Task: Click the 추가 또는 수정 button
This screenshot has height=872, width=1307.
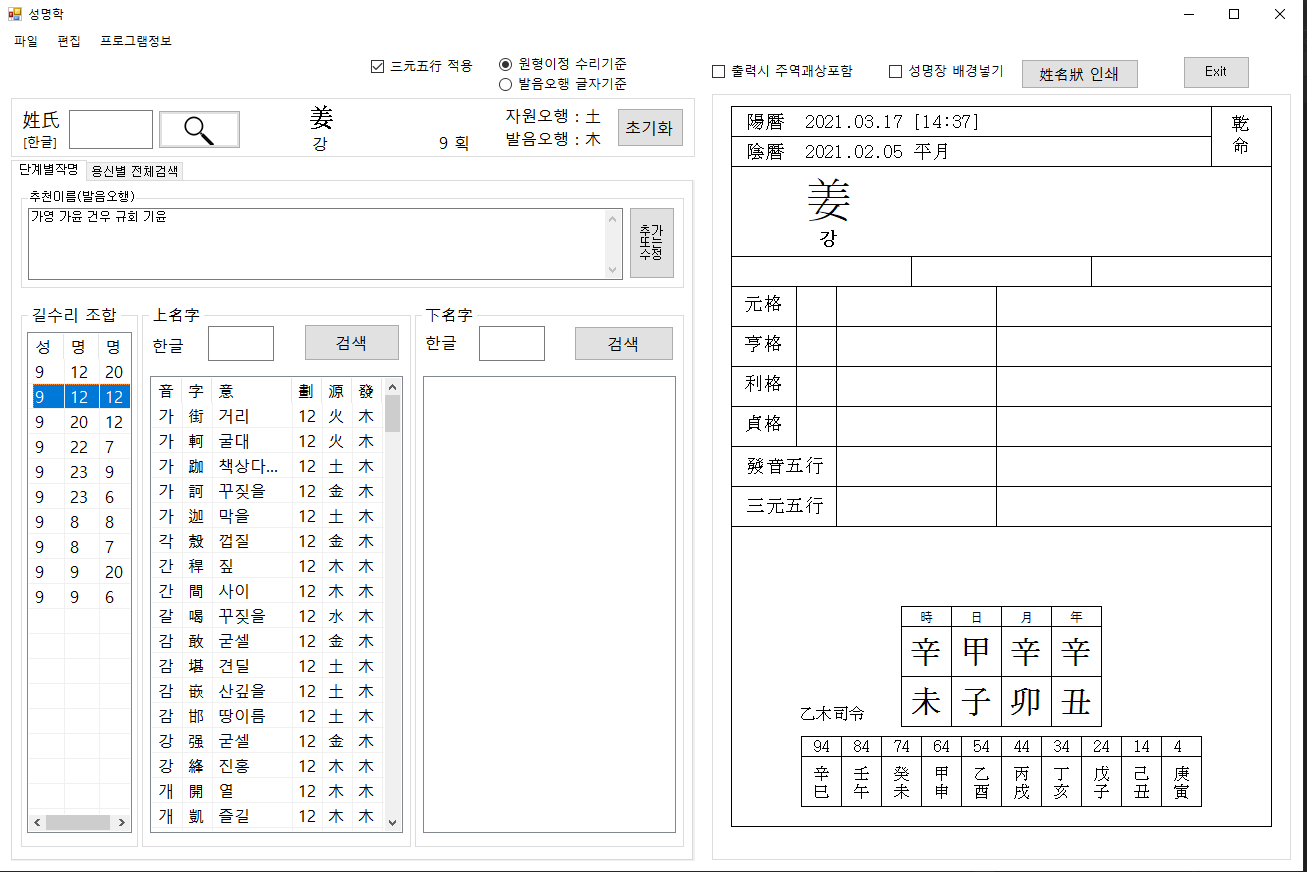Action: pos(652,243)
